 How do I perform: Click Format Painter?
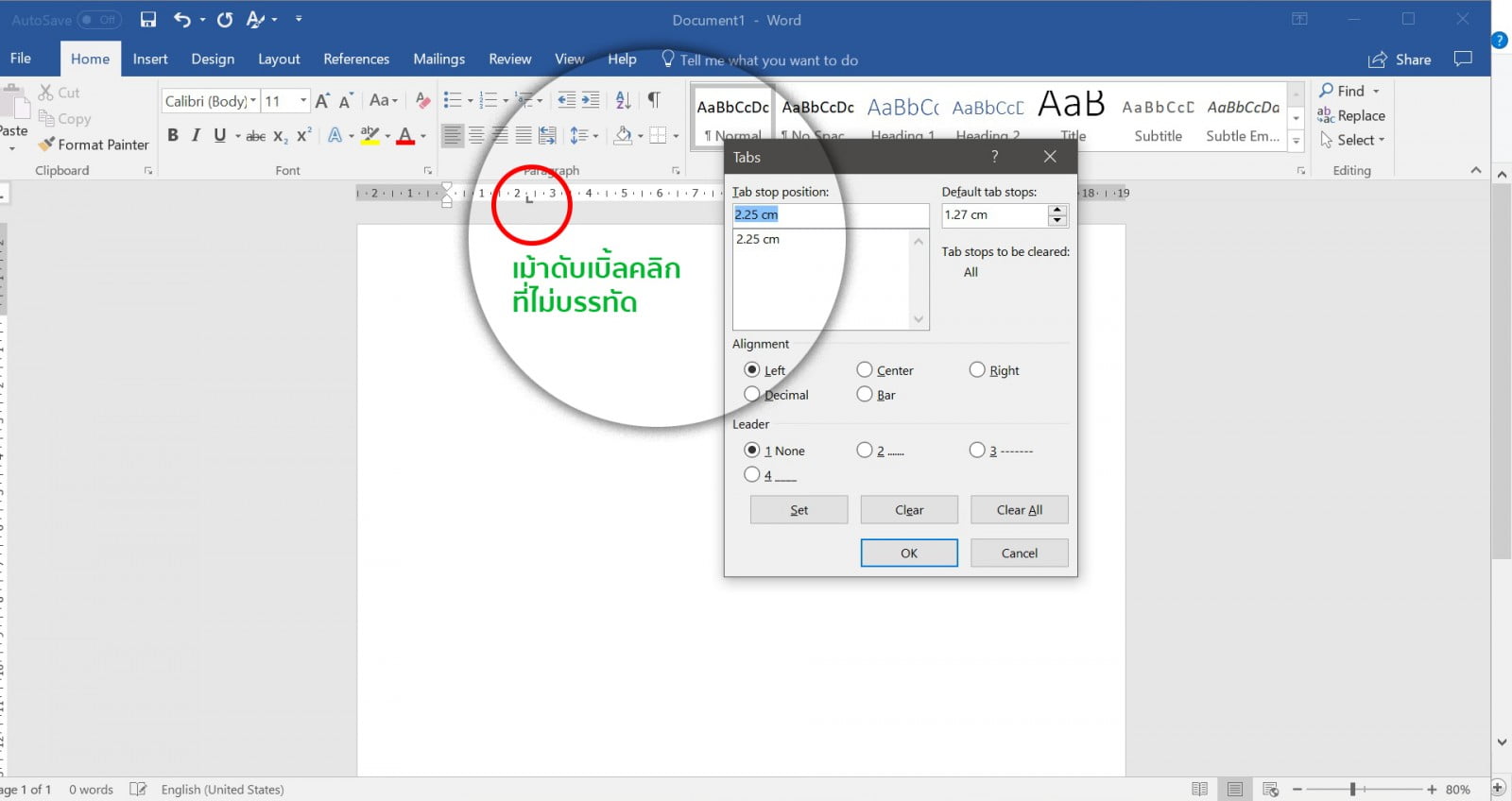click(94, 145)
